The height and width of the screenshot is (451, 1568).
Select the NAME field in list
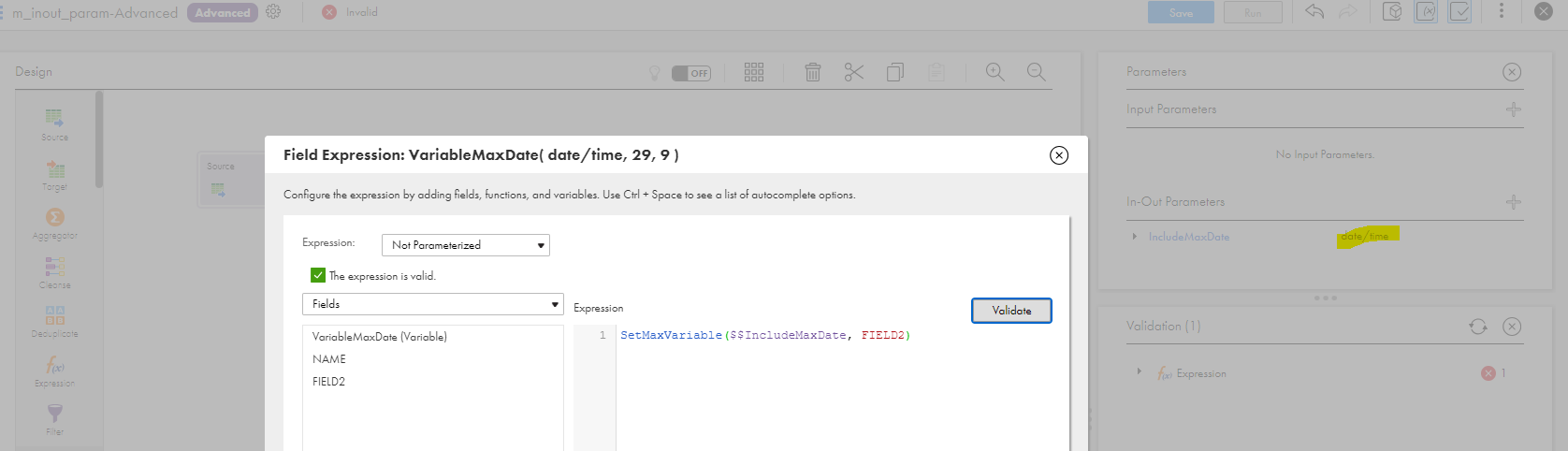point(329,359)
